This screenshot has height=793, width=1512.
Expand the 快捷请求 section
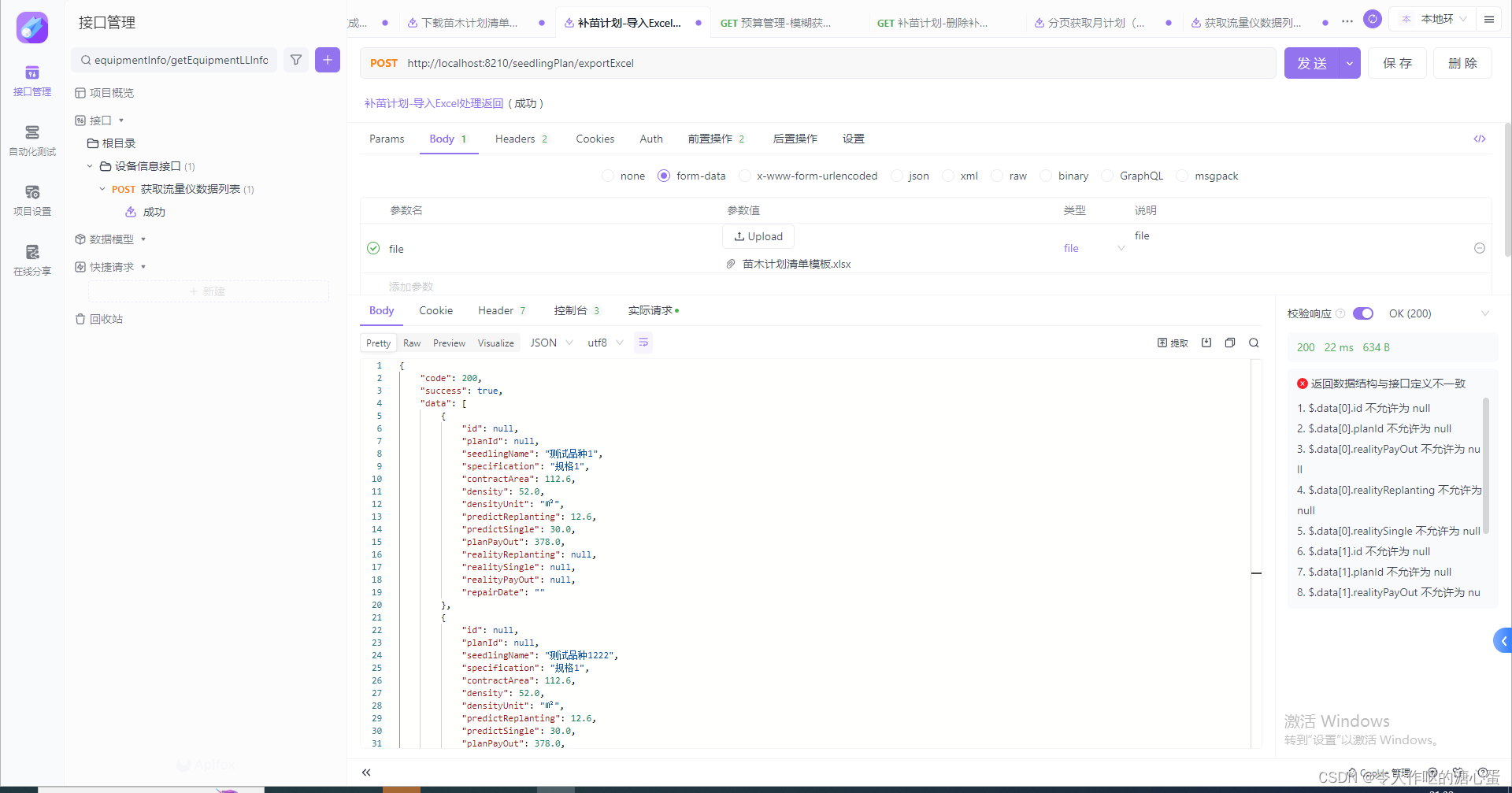tap(143, 267)
